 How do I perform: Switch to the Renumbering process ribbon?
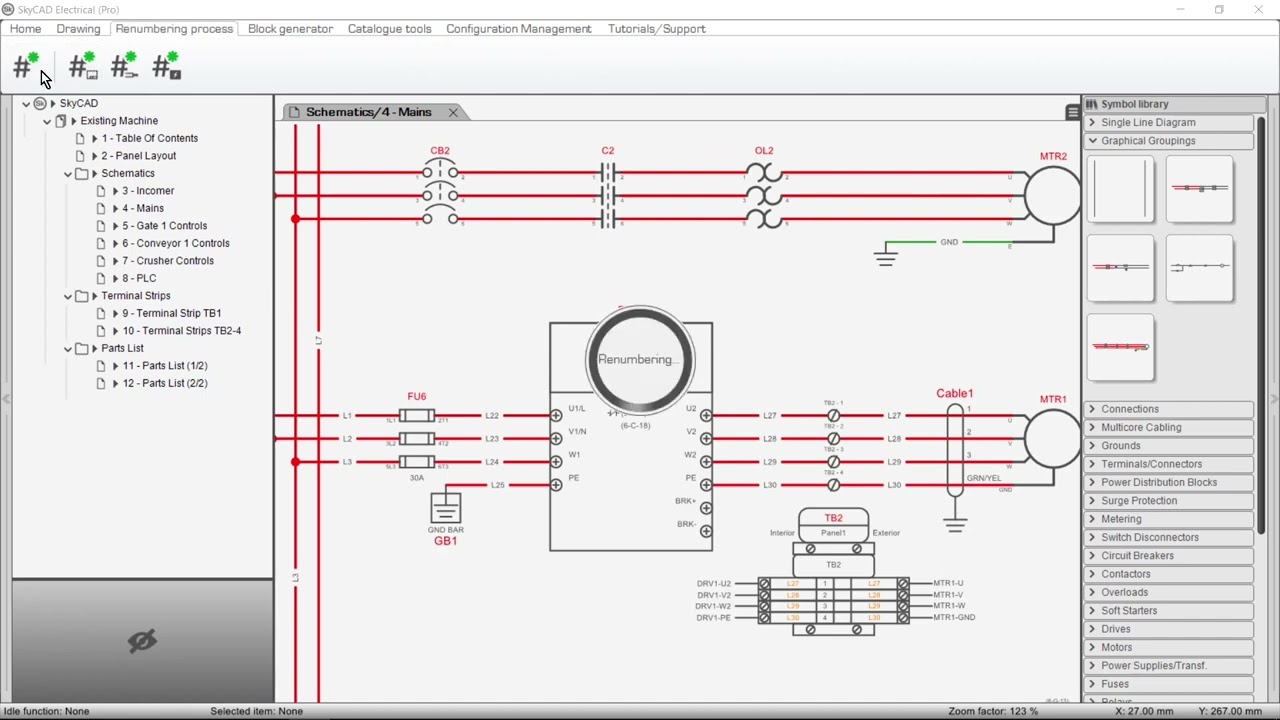click(x=174, y=28)
